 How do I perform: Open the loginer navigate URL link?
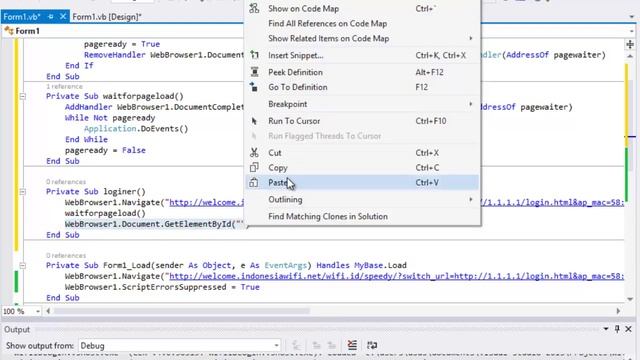(x=207, y=202)
